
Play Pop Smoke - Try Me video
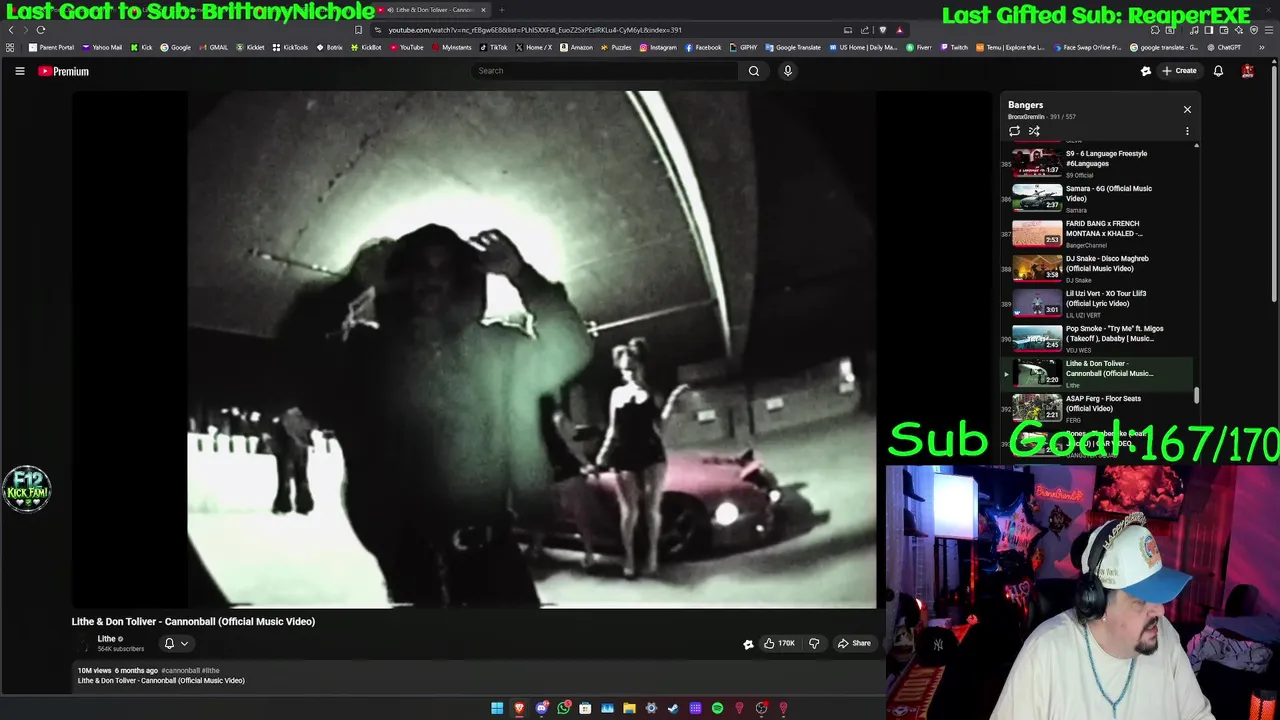click(1098, 338)
